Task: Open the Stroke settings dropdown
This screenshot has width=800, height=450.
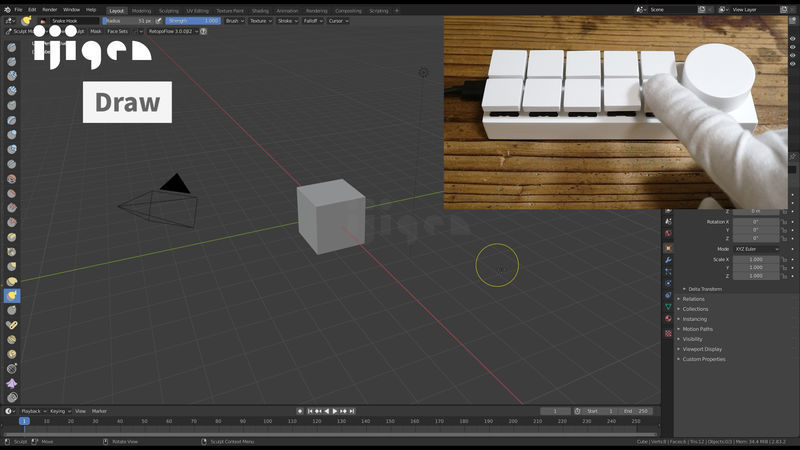Action: (288, 21)
